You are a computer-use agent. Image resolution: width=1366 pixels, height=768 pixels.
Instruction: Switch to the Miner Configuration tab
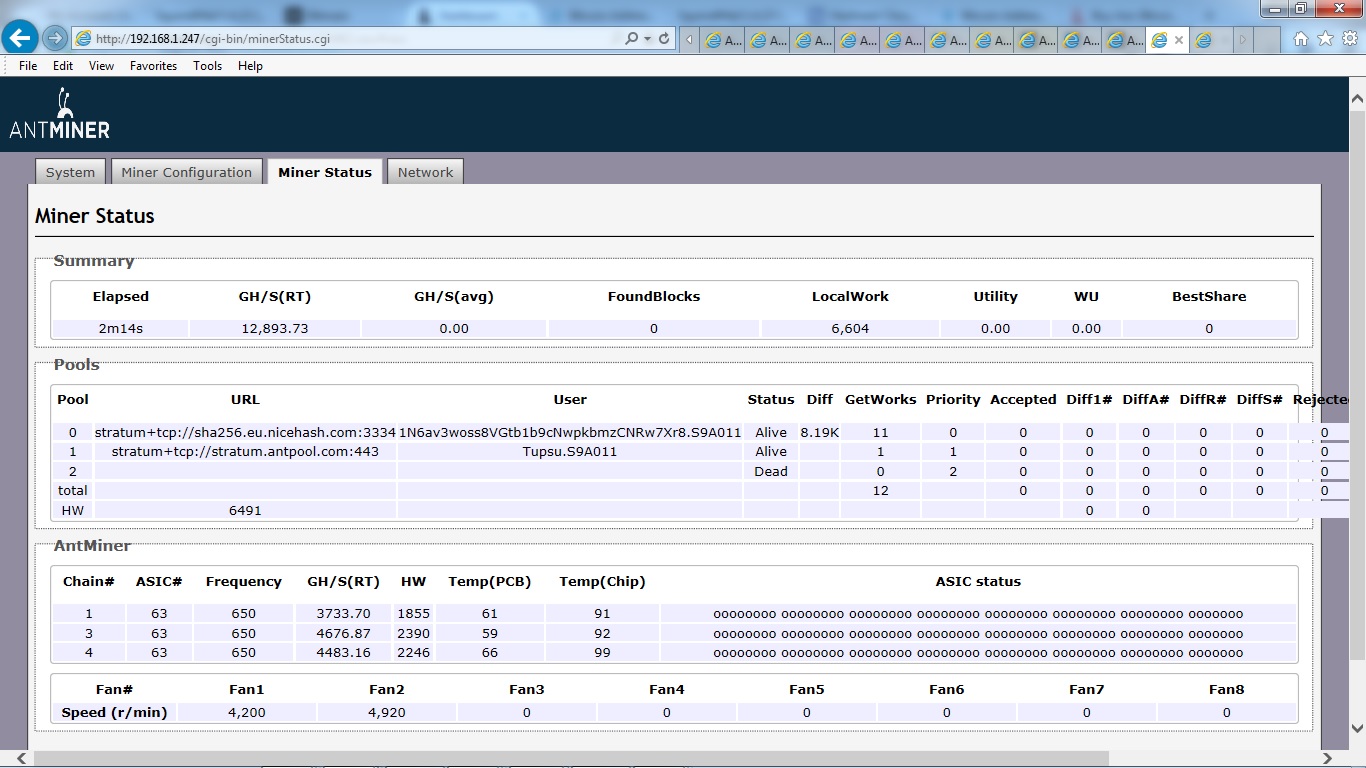click(x=187, y=172)
